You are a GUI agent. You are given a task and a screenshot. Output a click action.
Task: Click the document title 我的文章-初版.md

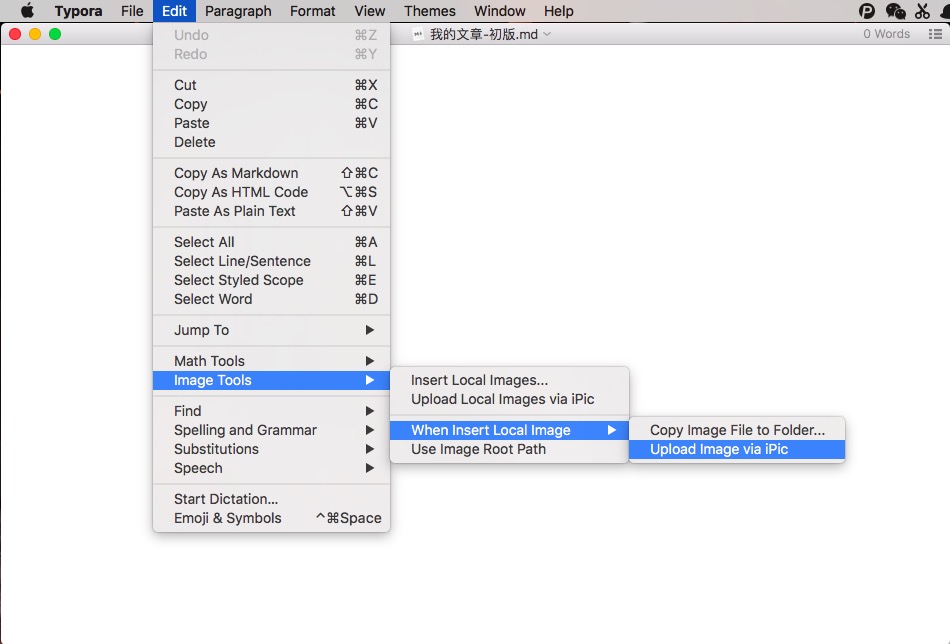[483, 35]
